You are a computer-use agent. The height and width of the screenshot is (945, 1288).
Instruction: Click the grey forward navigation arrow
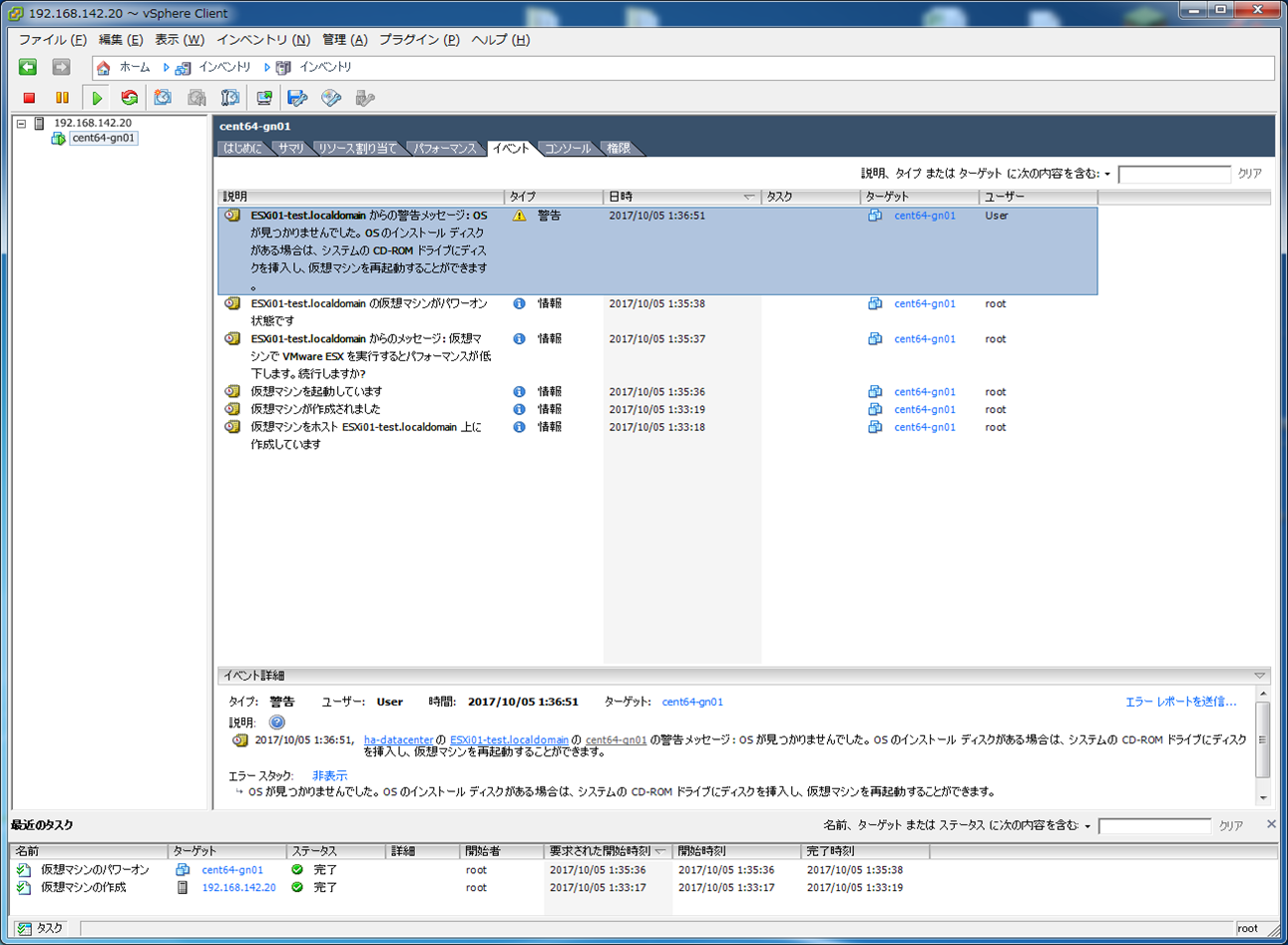tap(61, 67)
